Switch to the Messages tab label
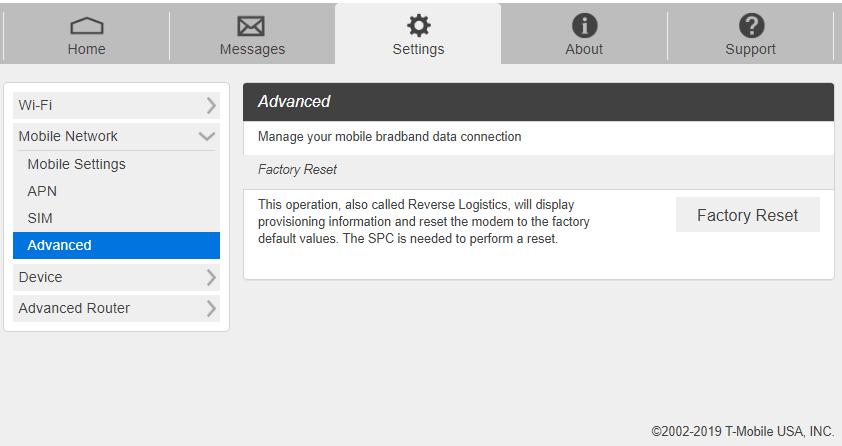The width and height of the screenshot is (842, 446). (252, 49)
